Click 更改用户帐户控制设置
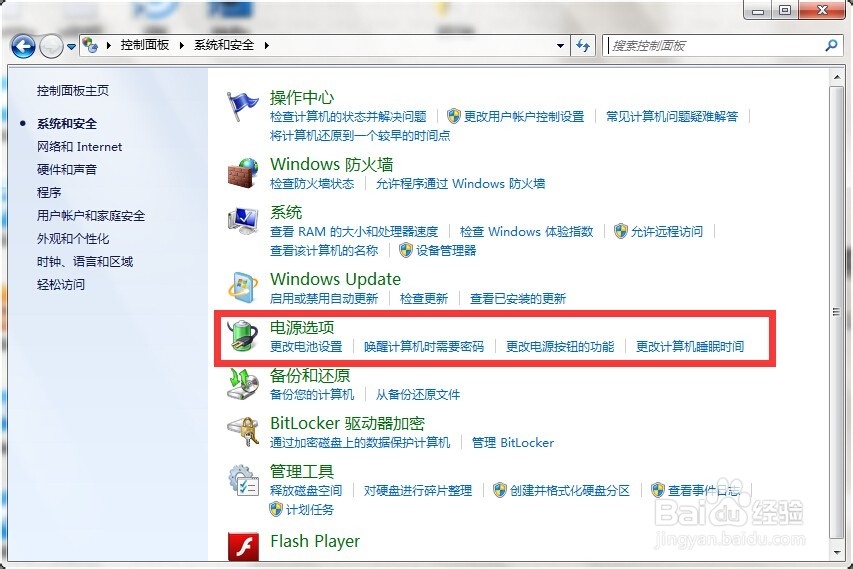The image size is (853, 569). (524, 116)
